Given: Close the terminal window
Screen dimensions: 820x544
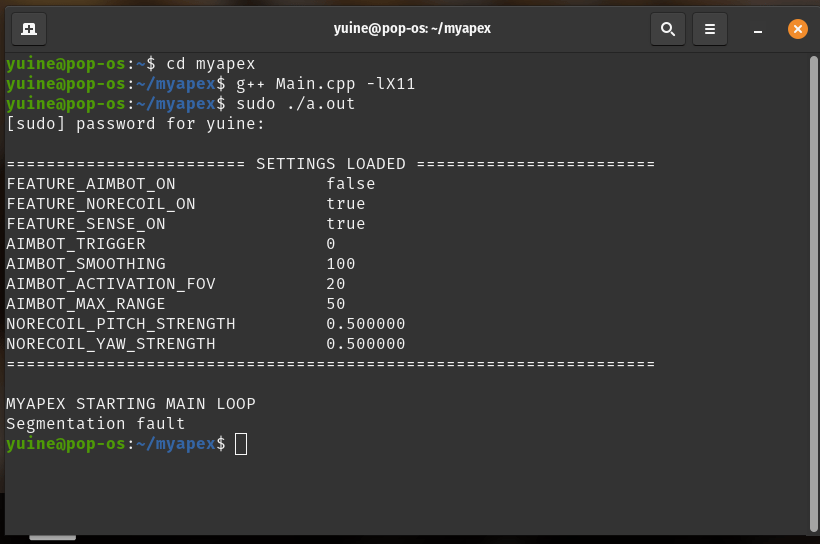Looking at the screenshot, I should click(x=798, y=29).
